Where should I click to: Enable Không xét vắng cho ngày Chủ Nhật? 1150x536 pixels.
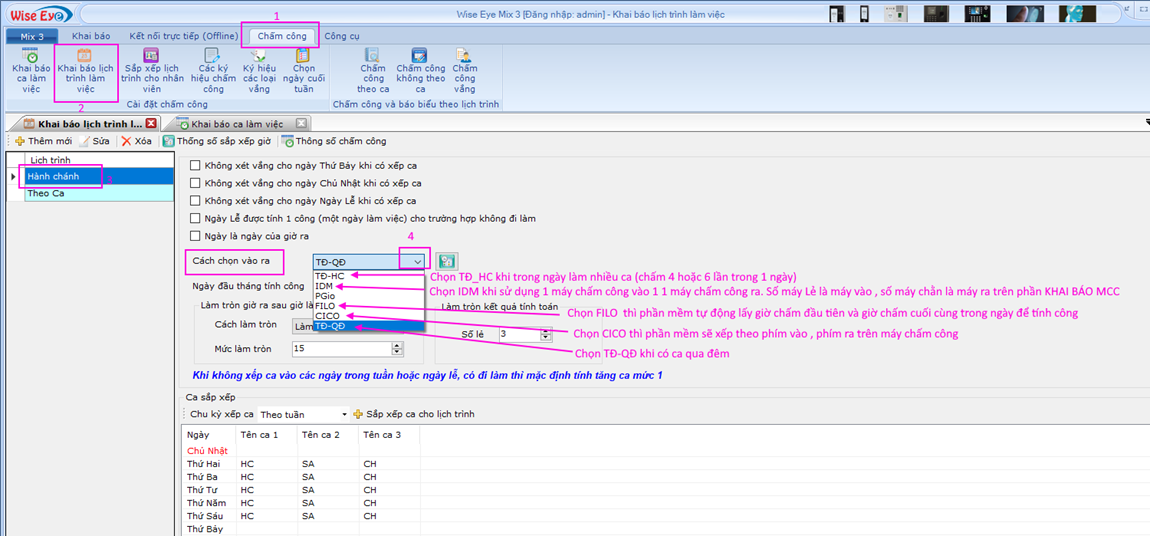point(196,183)
